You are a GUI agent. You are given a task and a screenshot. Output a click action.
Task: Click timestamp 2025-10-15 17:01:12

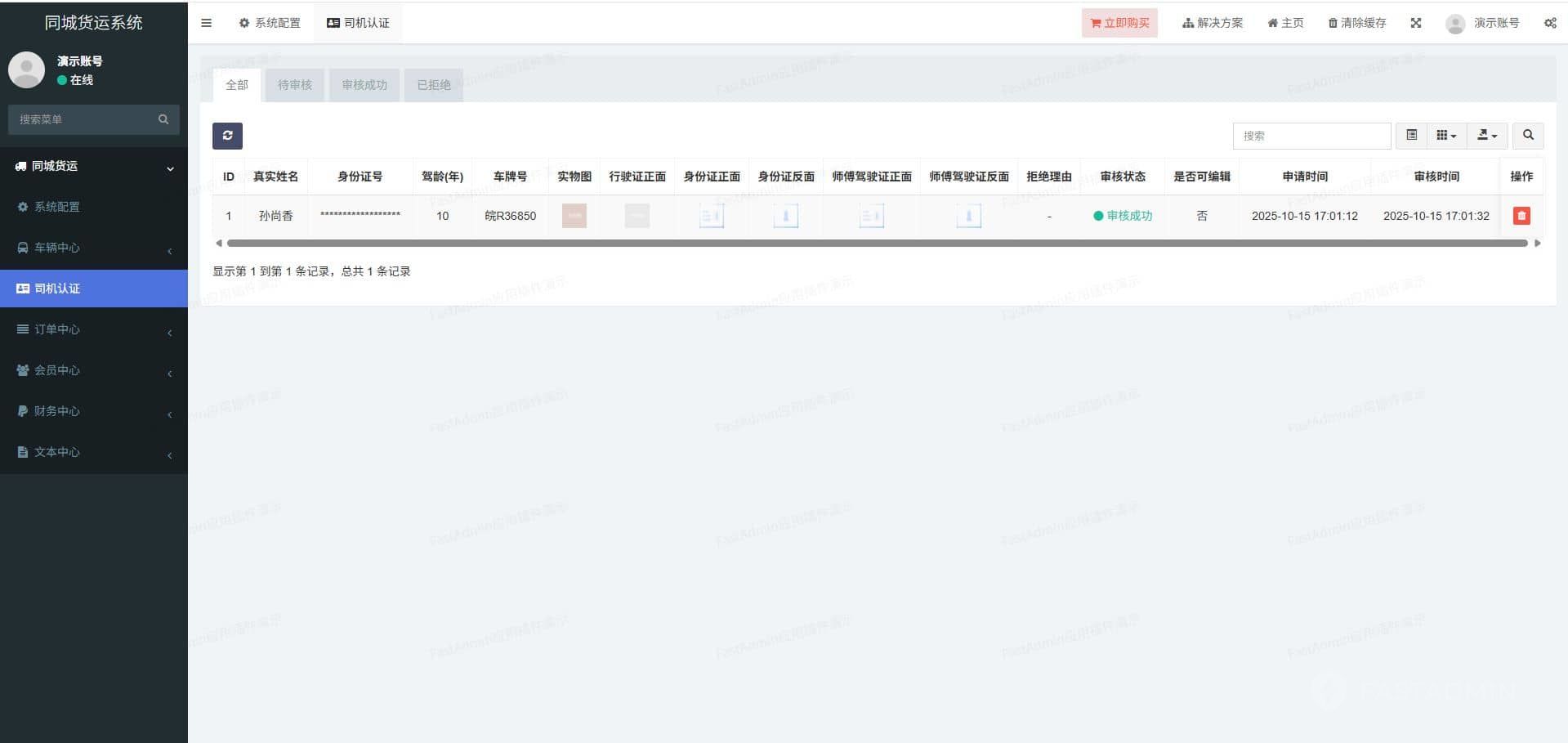(1305, 216)
